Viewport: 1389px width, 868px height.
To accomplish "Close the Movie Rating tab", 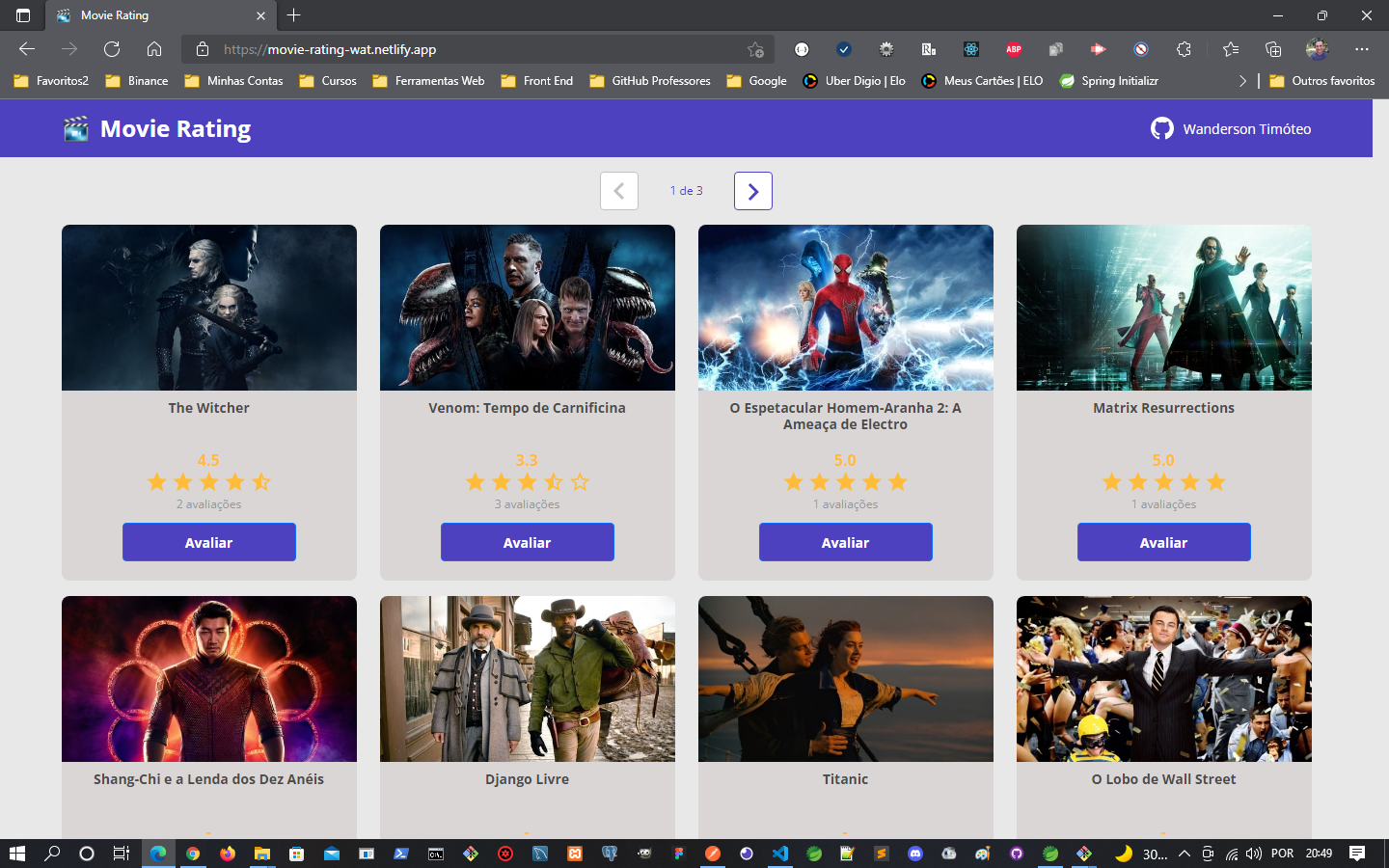I will 260,15.
